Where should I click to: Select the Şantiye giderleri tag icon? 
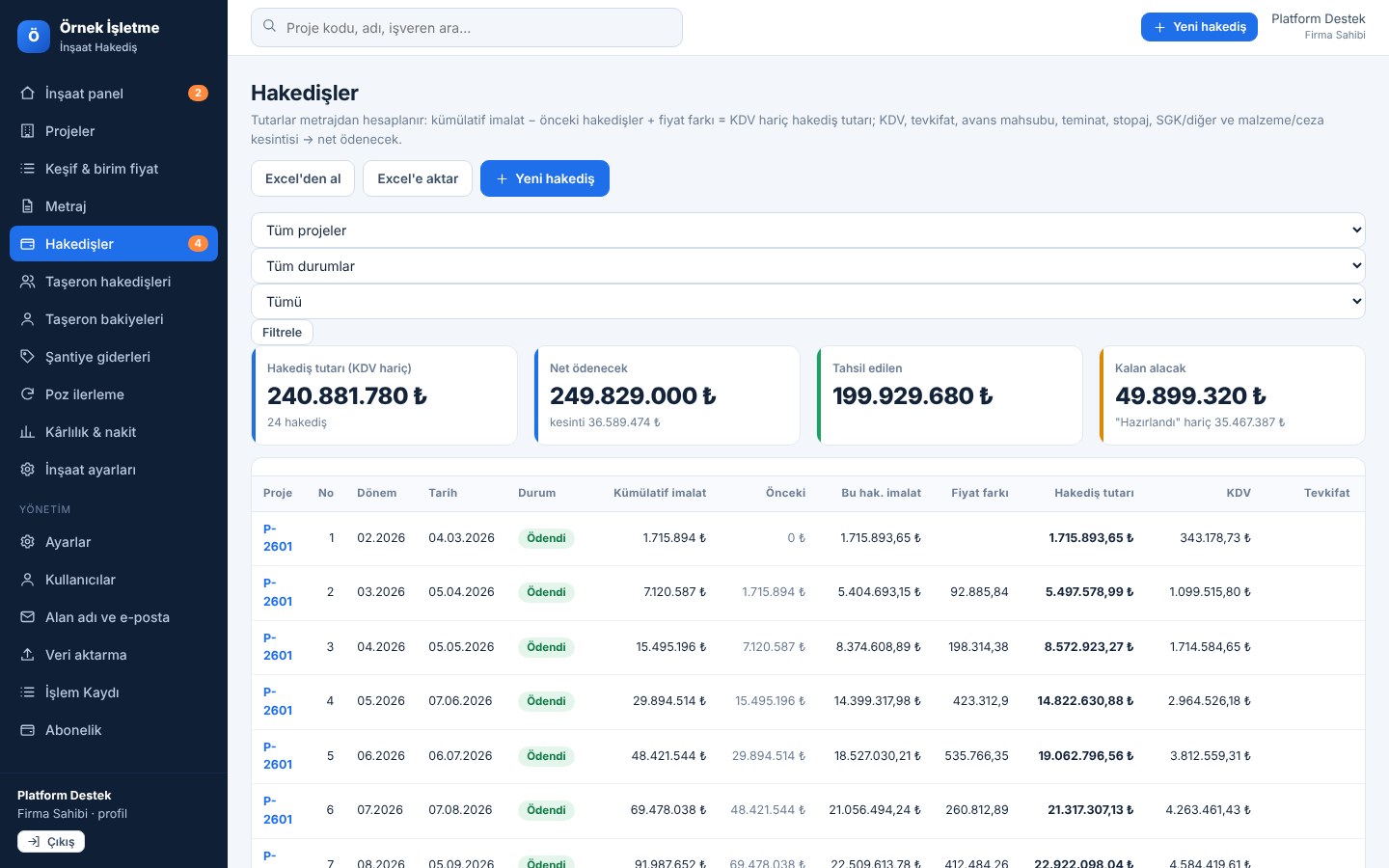27,357
